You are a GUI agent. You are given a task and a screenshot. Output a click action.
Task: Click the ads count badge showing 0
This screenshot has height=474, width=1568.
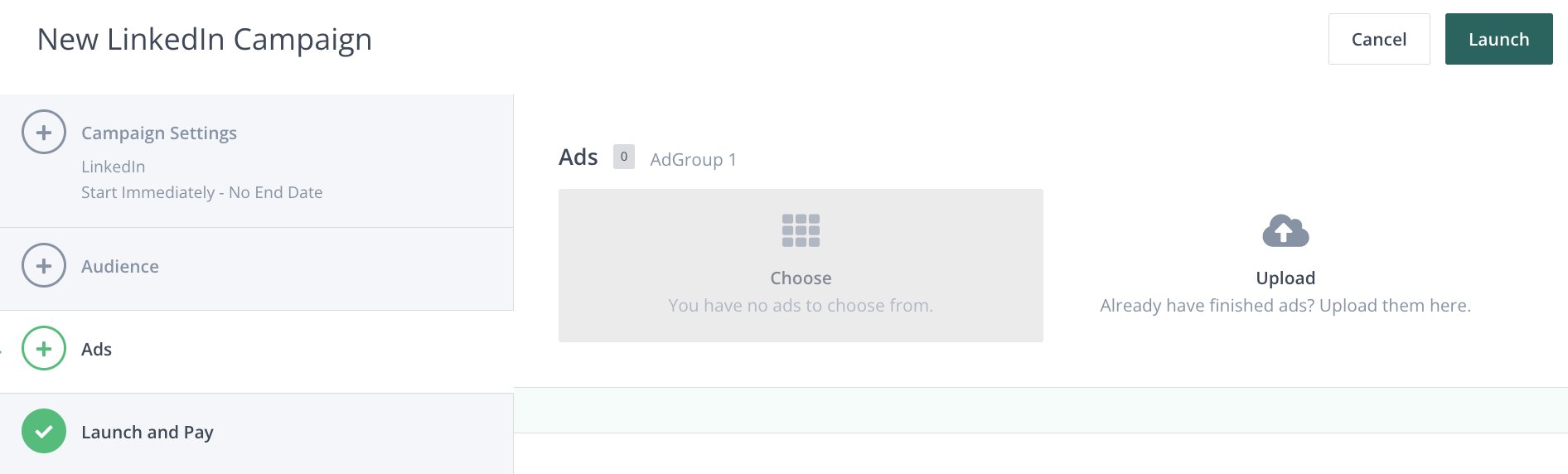pyautogui.click(x=624, y=157)
